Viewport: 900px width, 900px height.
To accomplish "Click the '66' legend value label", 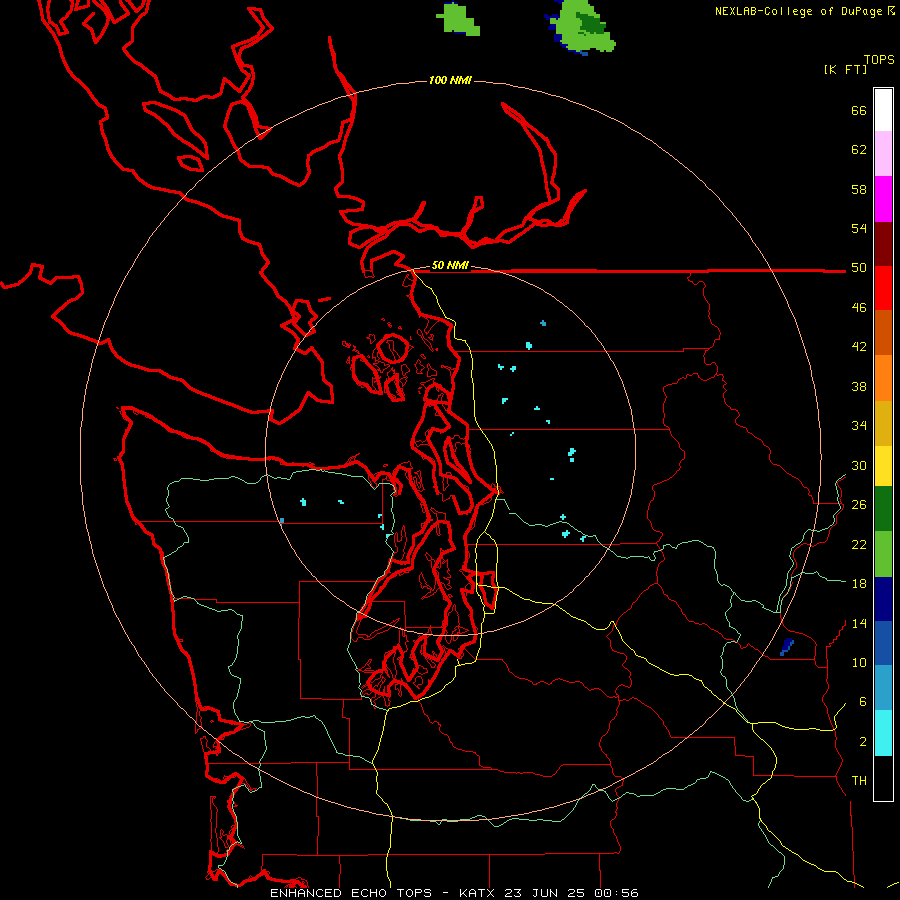I will 859,110.
